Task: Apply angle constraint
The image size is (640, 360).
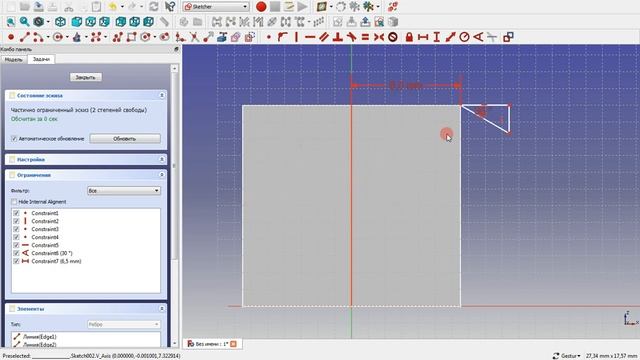Action: [478, 37]
